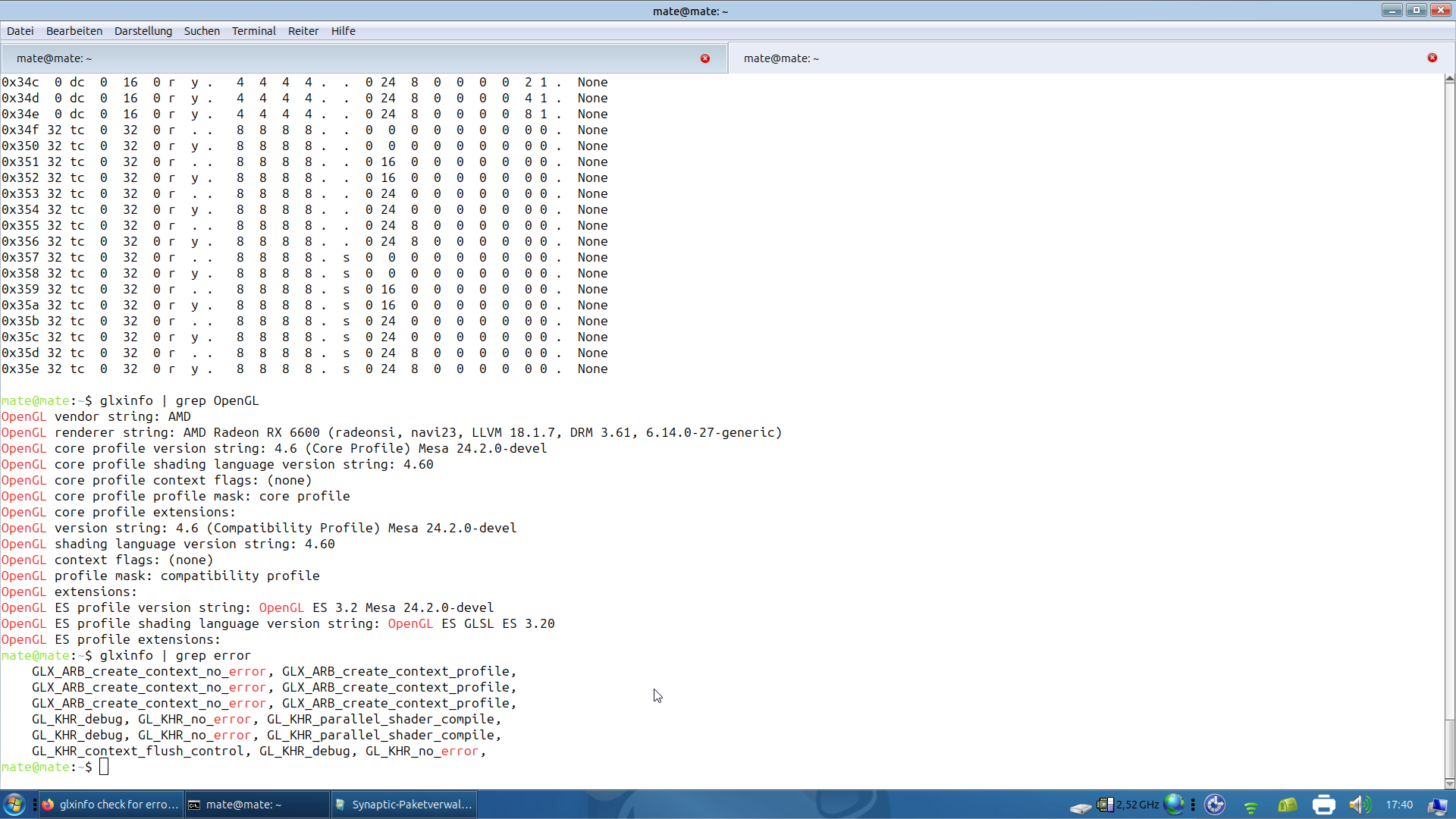This screenshot has width=1456, height=819.
Task: Open the Wi-Fi signal indicator
Action: 1250,806
